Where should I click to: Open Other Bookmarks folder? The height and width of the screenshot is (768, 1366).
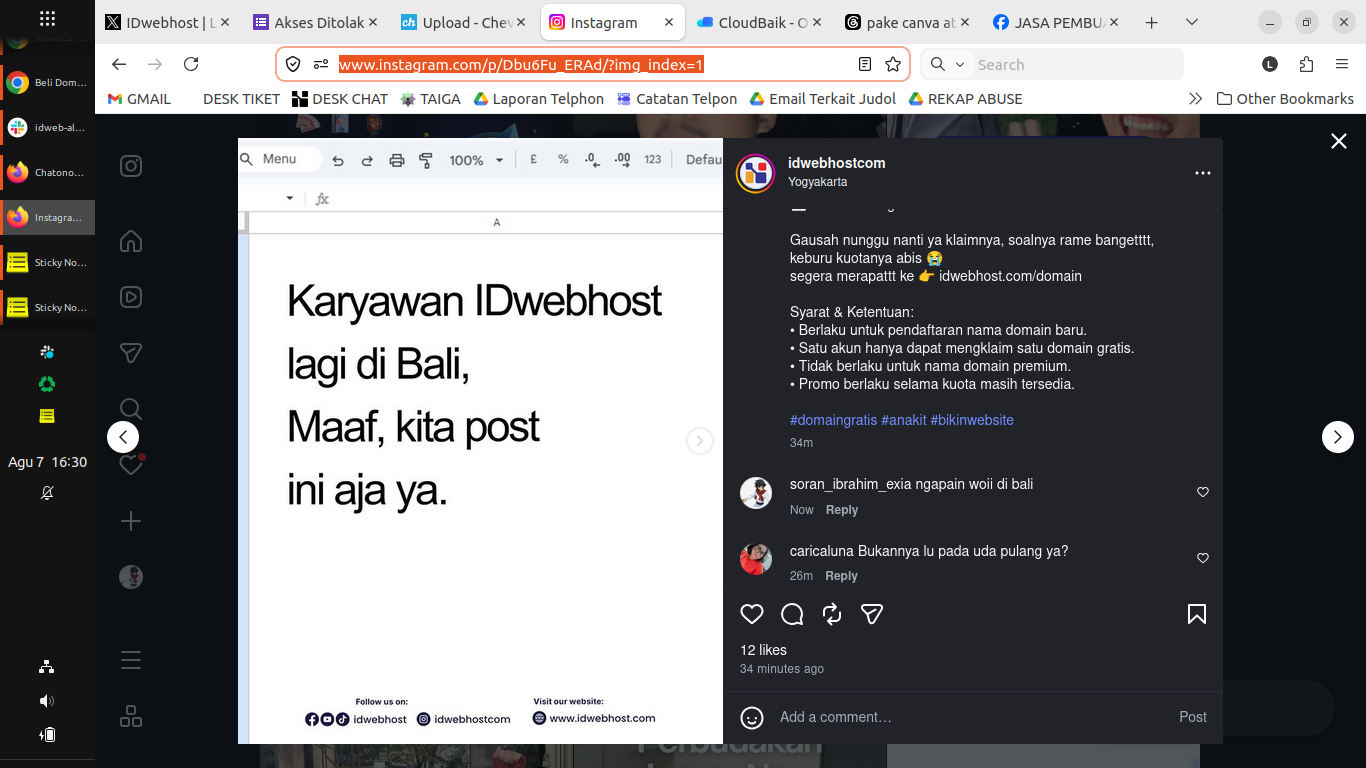[x=1285, y=99]
